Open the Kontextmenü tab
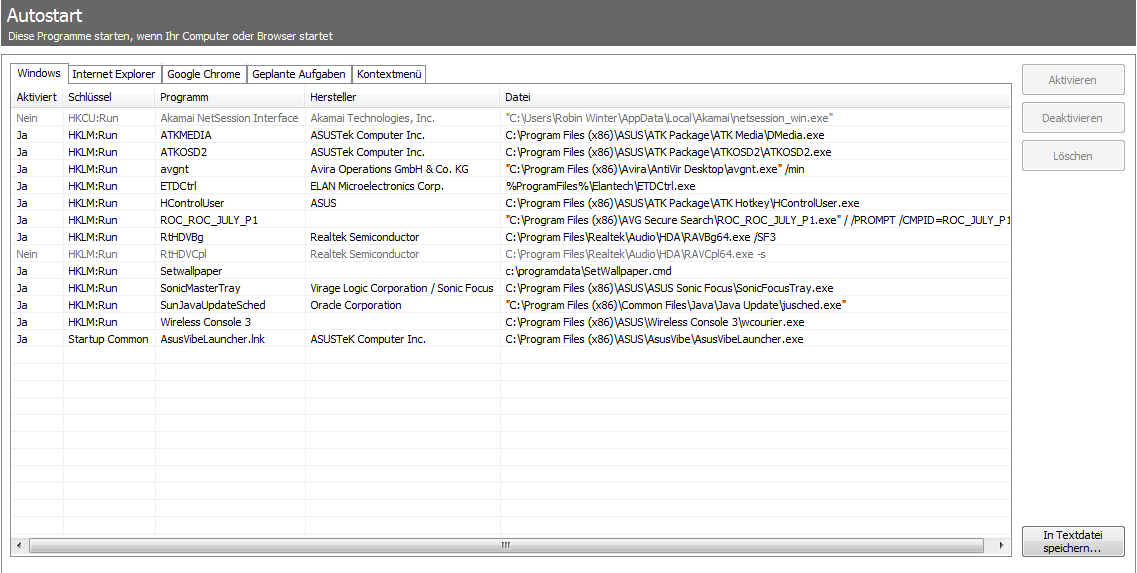Screen dimensions: 1137x573 click(x=389, y=74)
